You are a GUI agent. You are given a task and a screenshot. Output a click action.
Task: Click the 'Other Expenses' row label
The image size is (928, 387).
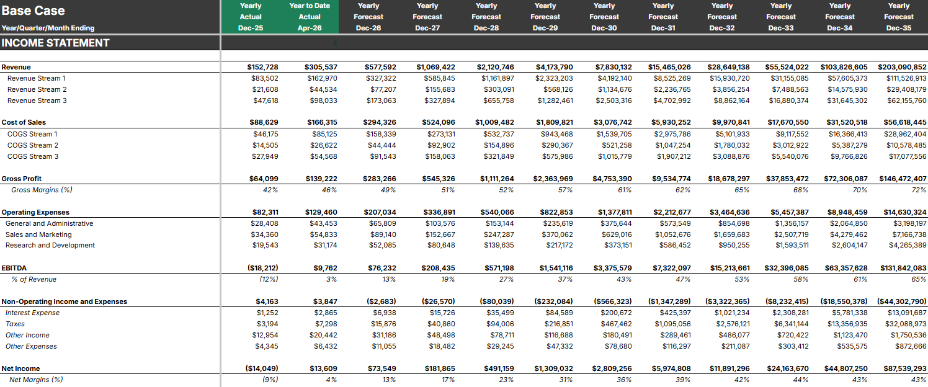(31, 346)
